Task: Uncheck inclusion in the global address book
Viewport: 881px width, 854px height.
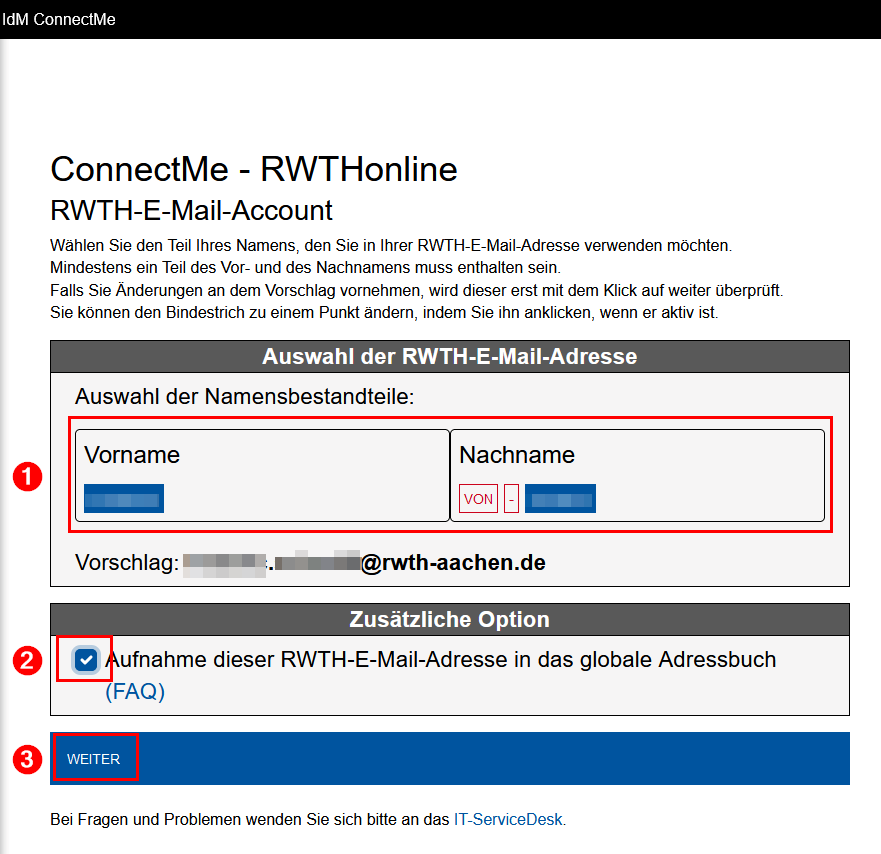Action: click(84, 659)
